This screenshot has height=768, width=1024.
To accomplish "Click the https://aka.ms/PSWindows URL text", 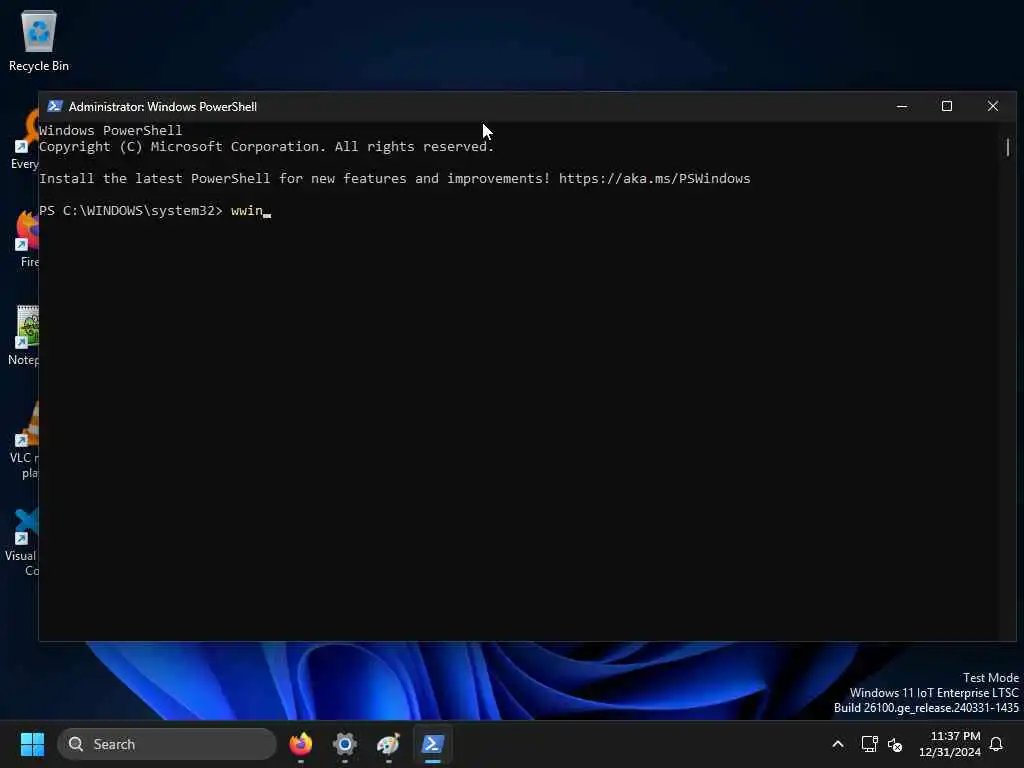I will pyautogui.click(x=654, y=178).
